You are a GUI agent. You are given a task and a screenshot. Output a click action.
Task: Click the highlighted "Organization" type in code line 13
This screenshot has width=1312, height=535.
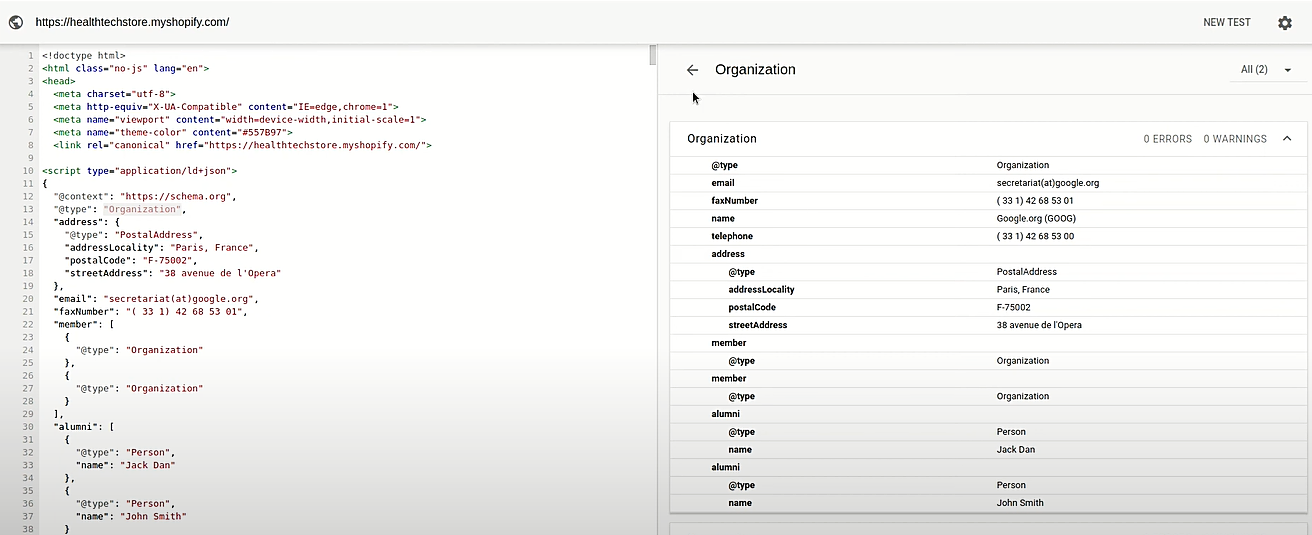pyautogui.click(x=142, y=209)
